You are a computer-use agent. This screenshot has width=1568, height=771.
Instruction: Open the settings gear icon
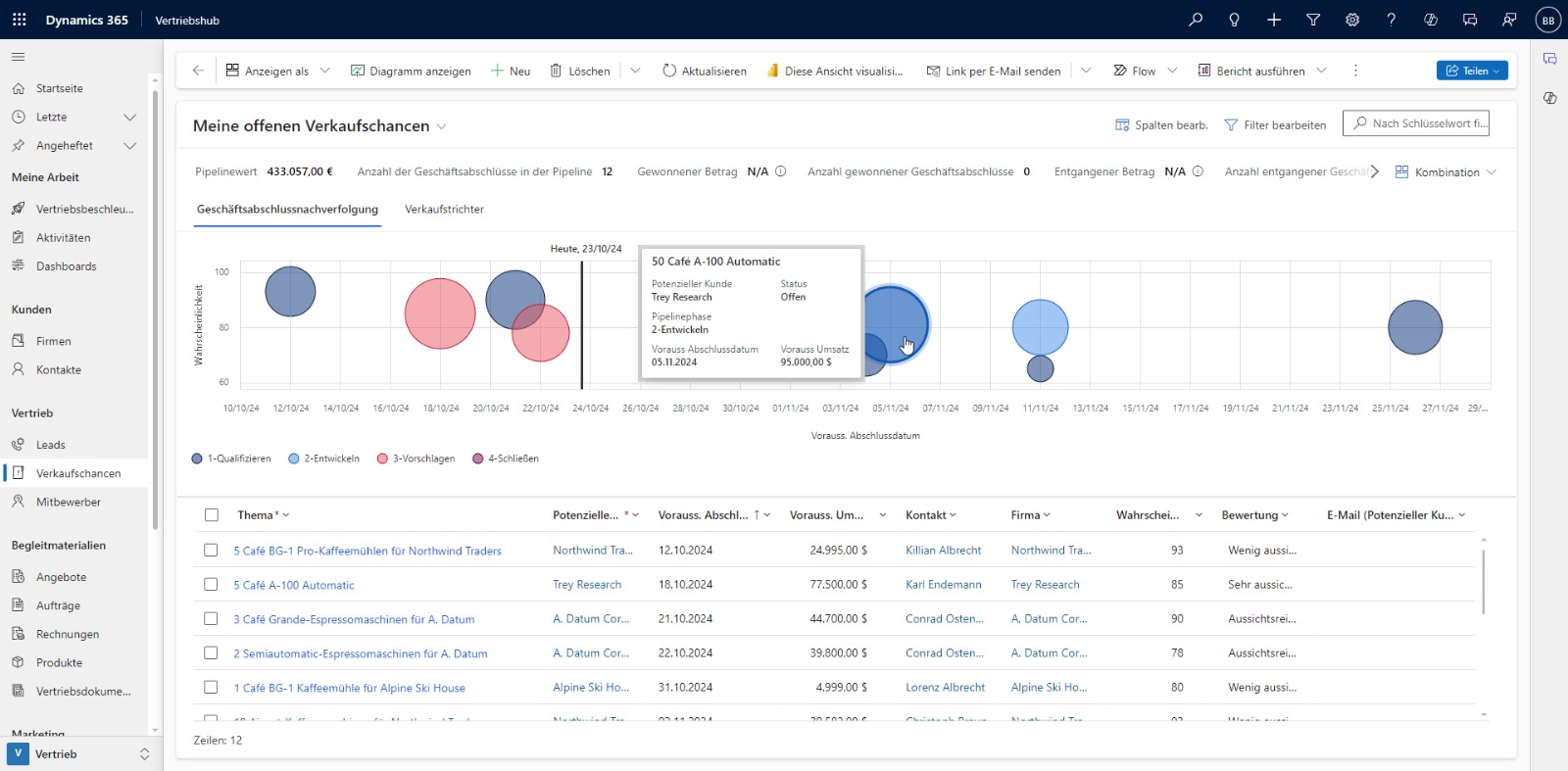tap(1352, 20)
